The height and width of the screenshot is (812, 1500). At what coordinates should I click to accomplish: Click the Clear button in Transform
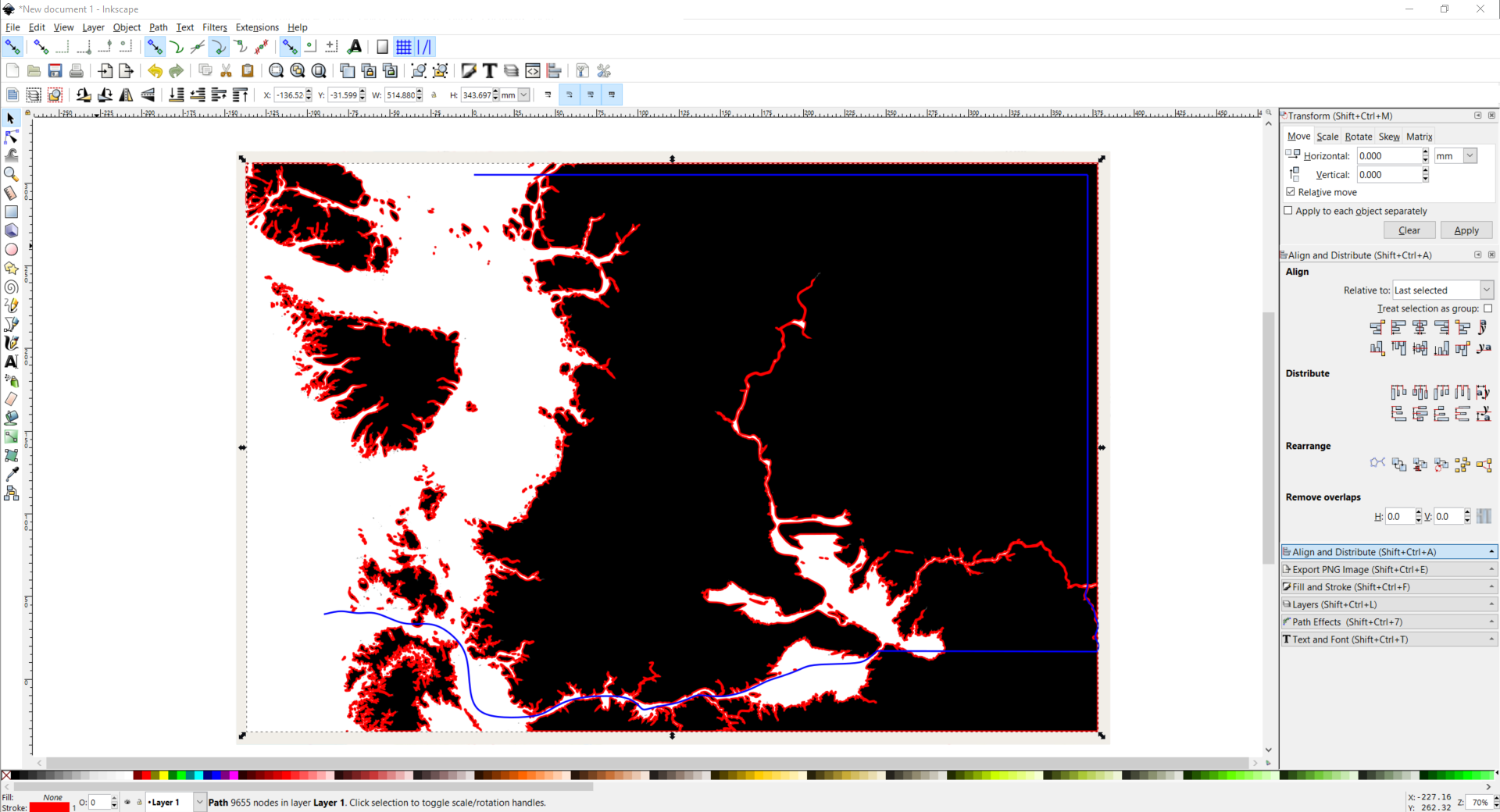tap(1409, 230)
